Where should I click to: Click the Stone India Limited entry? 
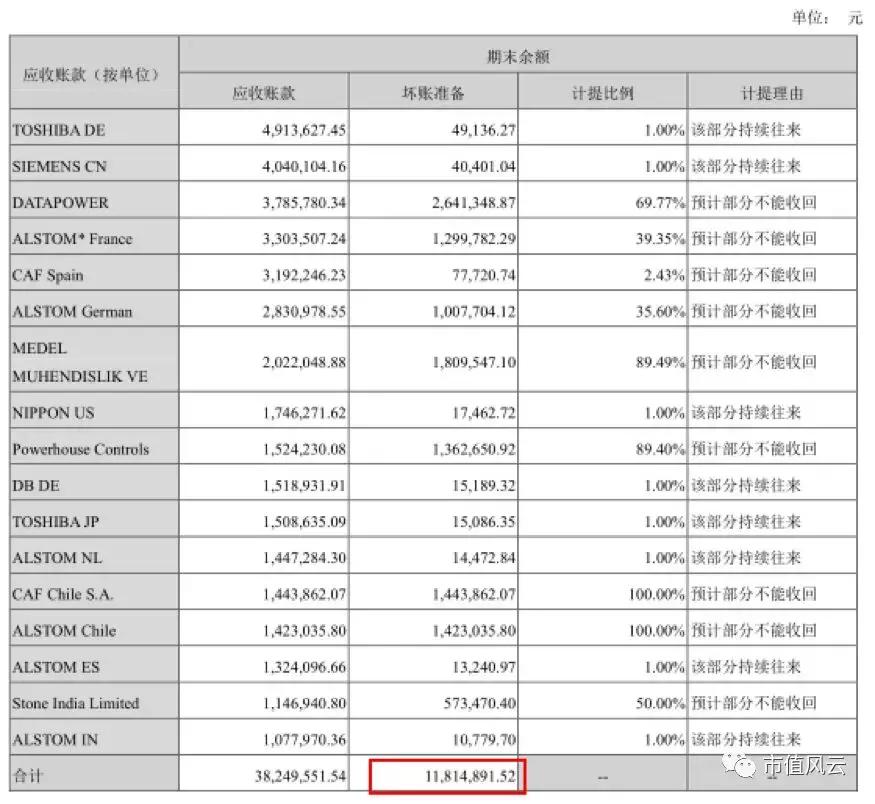(74, 703)
